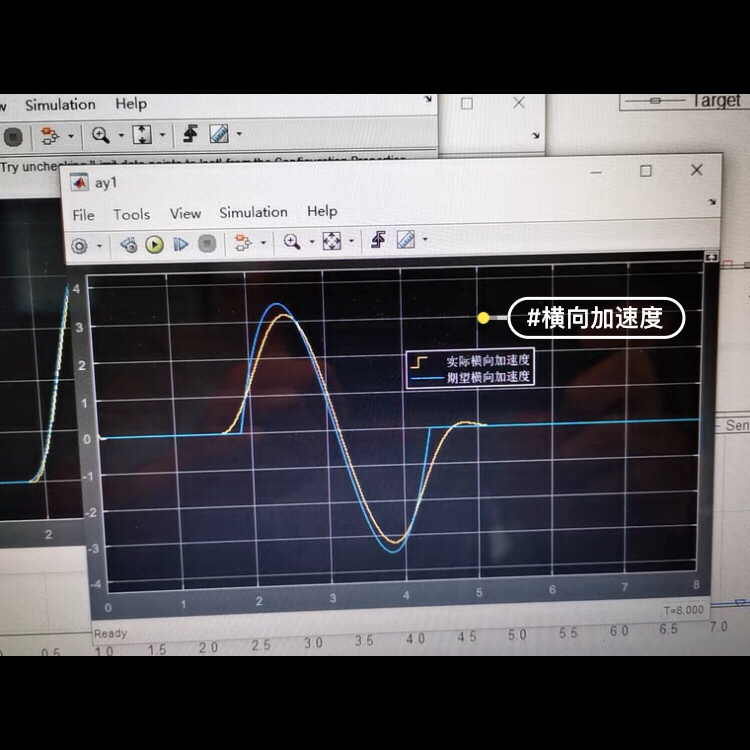Click the cursor measurements ruler icon in ay1

pyautogui.click(x=406, y=239)
